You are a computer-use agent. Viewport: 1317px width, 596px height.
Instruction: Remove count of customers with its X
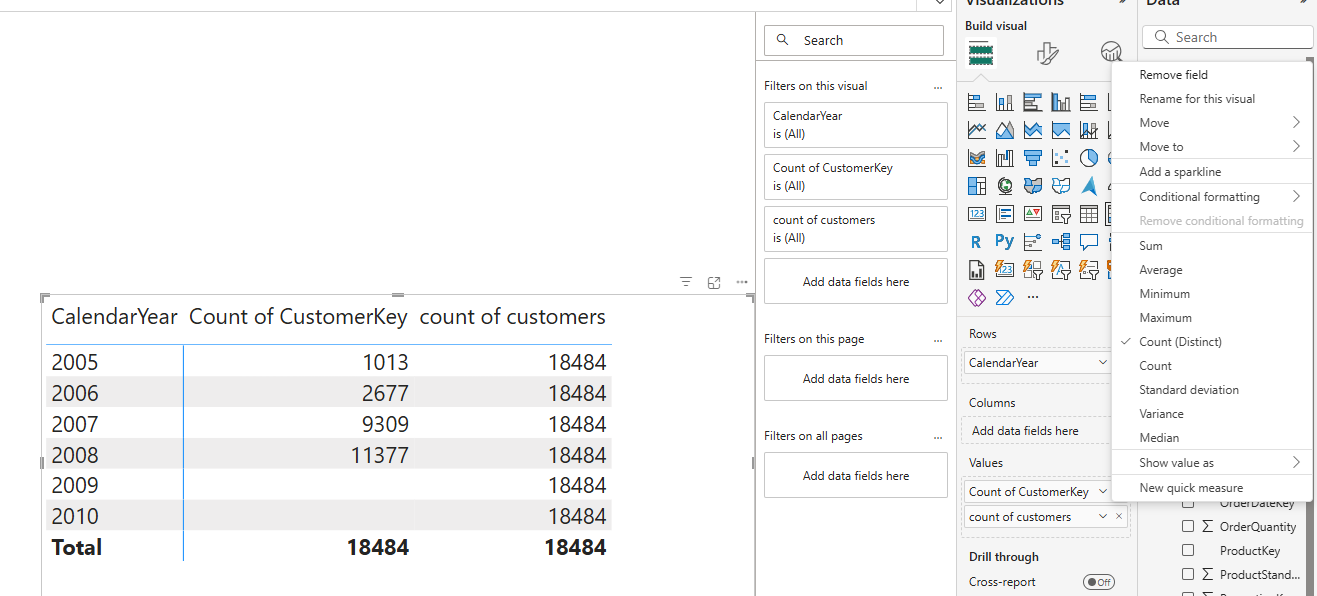click(1118, 517)
